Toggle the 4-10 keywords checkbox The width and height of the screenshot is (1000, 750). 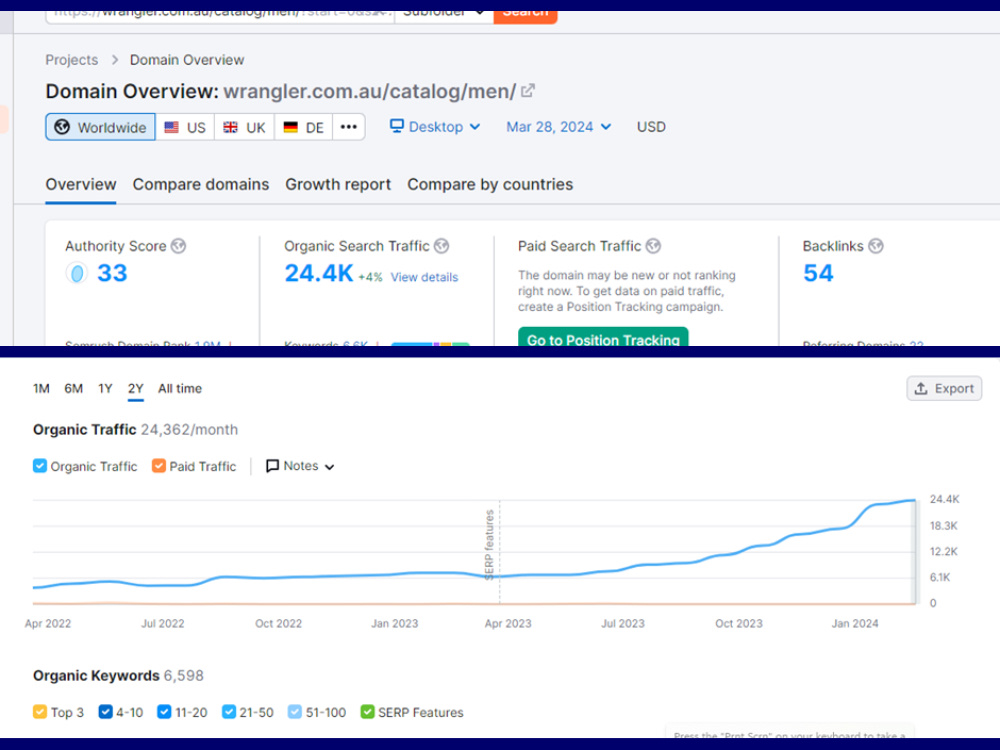pyautogui.click(x=105, y=712)
